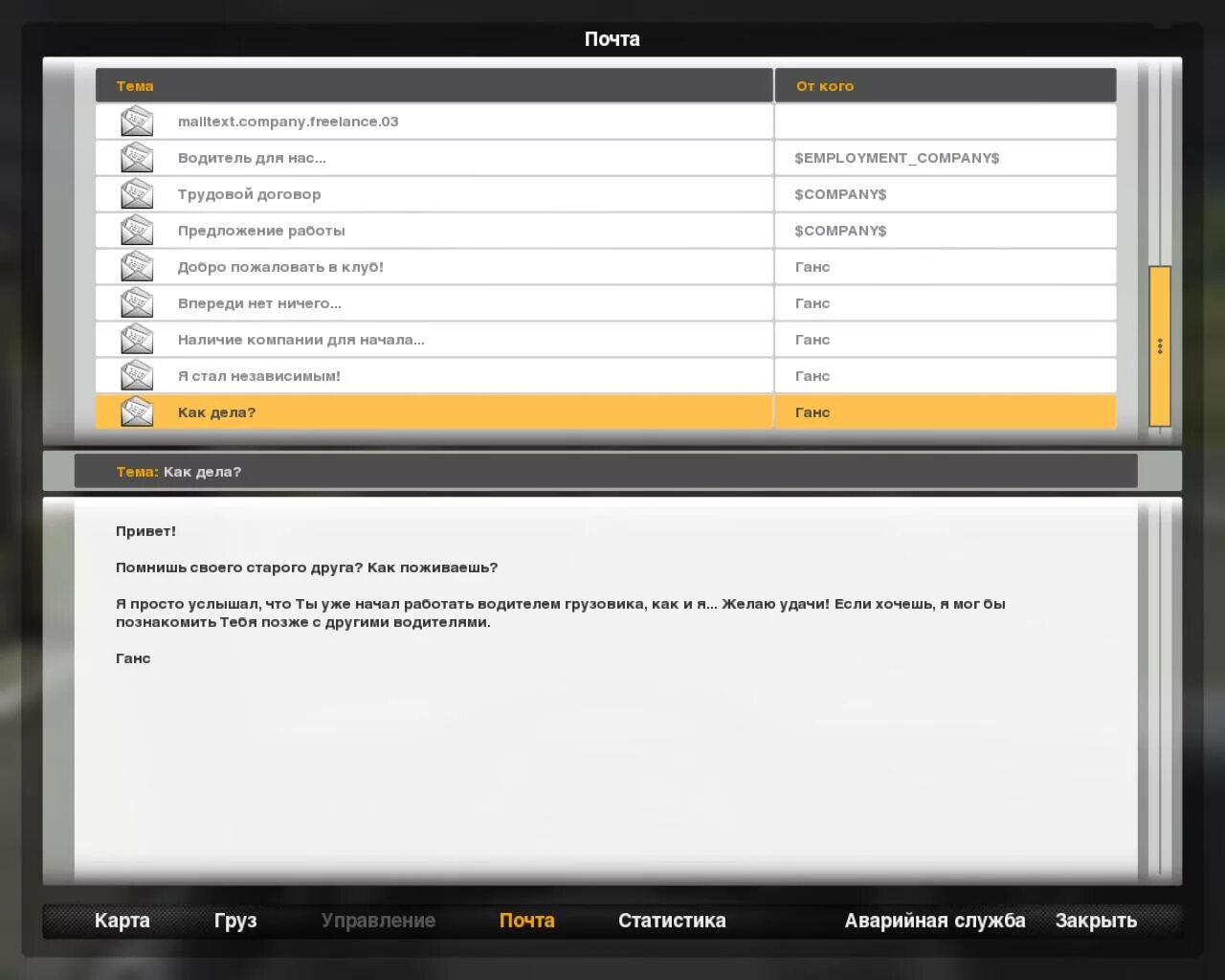
Task: Open mail 'Трудовой договор'
Action: (434, 194)
